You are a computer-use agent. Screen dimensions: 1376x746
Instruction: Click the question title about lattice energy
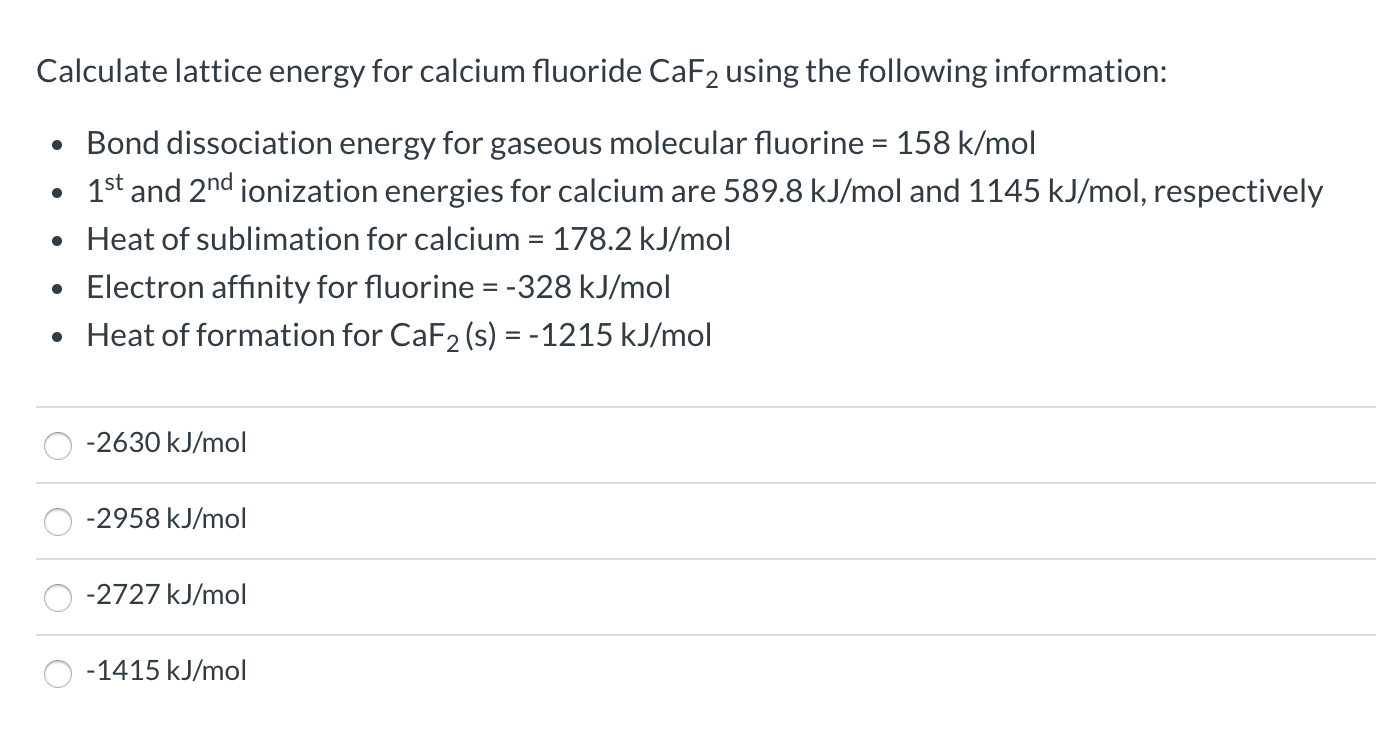[x=598, y=70]
